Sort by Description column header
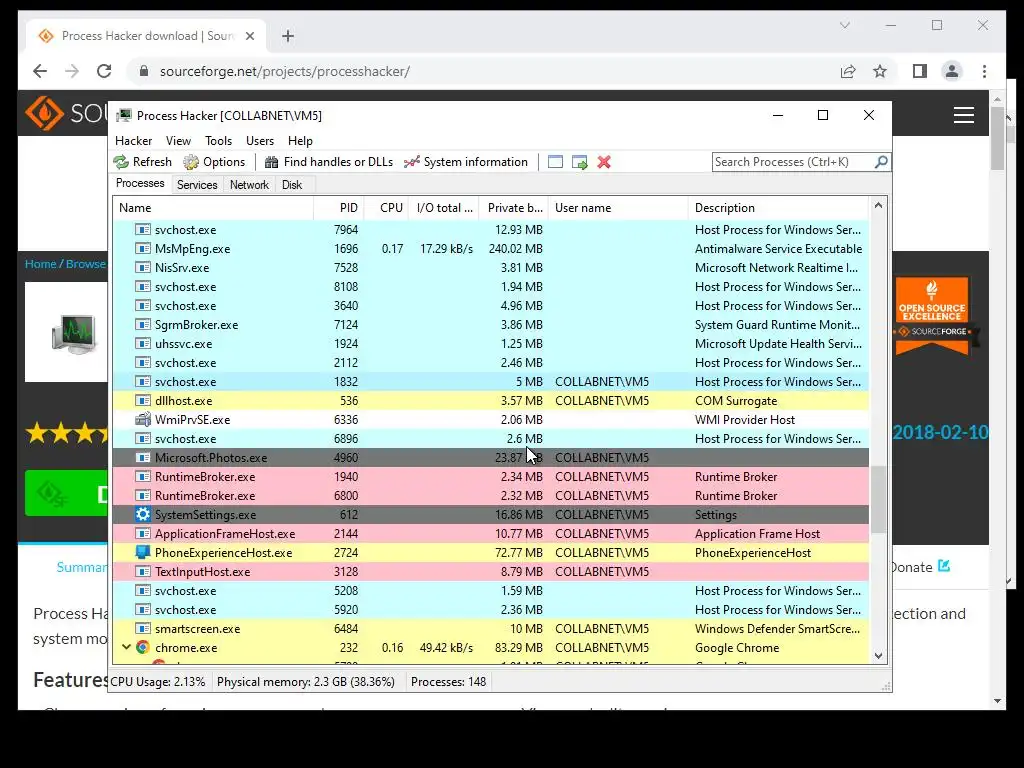This screenshot has width=1024, height=768. pos(778,208)
